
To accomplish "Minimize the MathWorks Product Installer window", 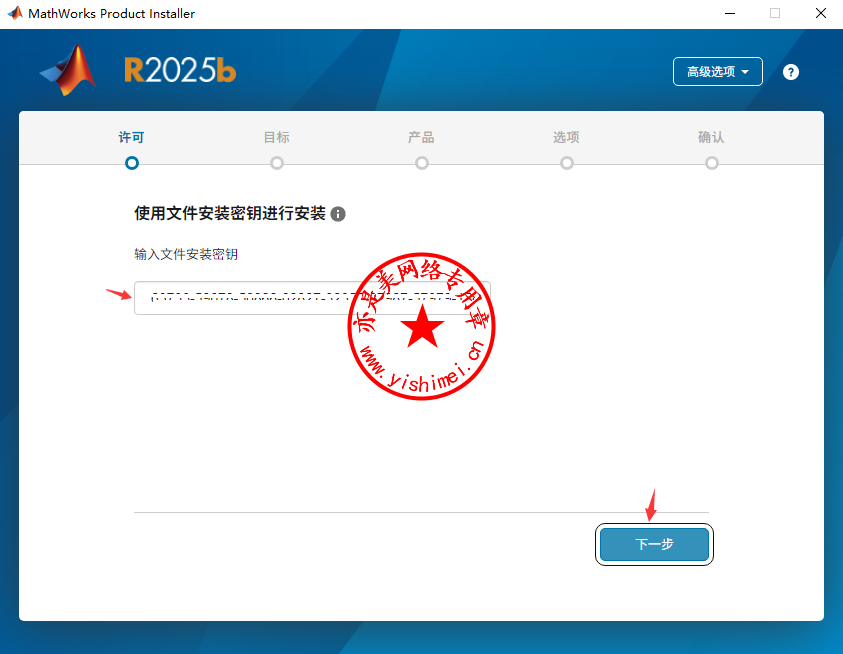I will click(728, 14).
